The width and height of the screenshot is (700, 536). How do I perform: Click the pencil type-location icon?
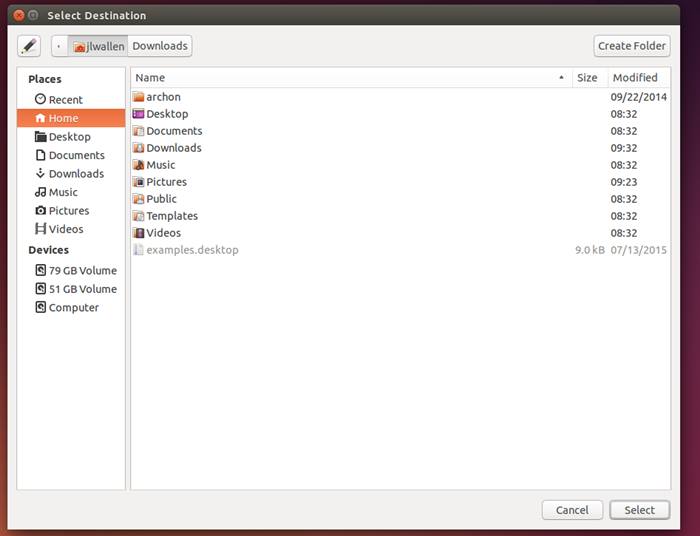click(x=29, y=46)
